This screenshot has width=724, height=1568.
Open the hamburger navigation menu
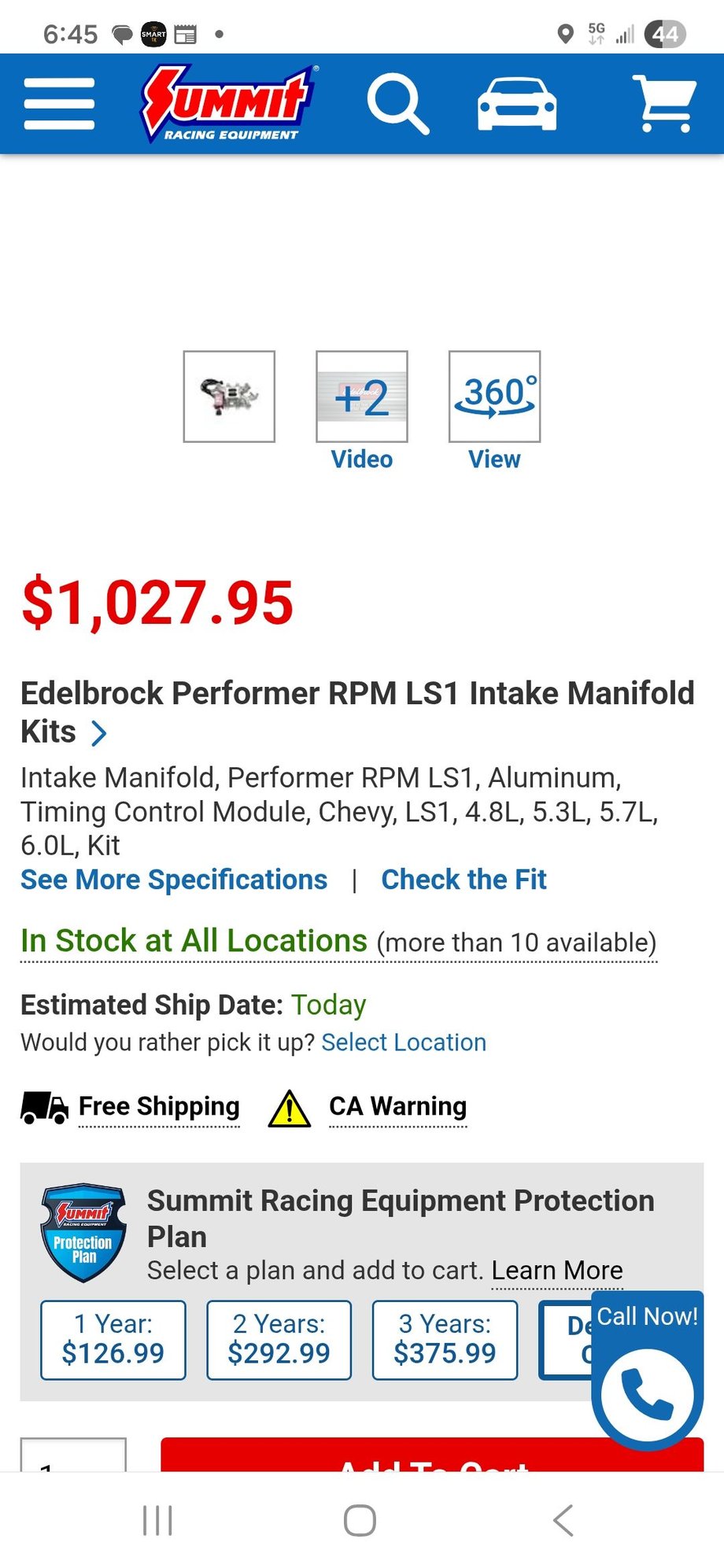[59, 103]
